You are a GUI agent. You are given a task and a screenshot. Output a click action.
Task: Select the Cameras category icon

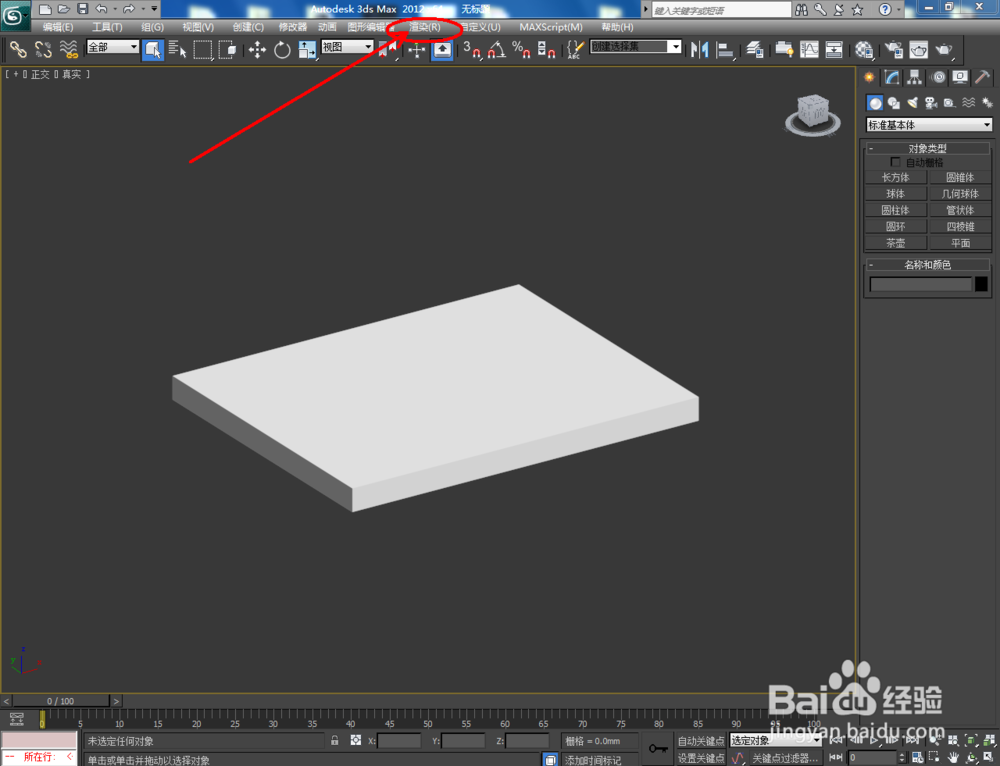coord(931,103)
